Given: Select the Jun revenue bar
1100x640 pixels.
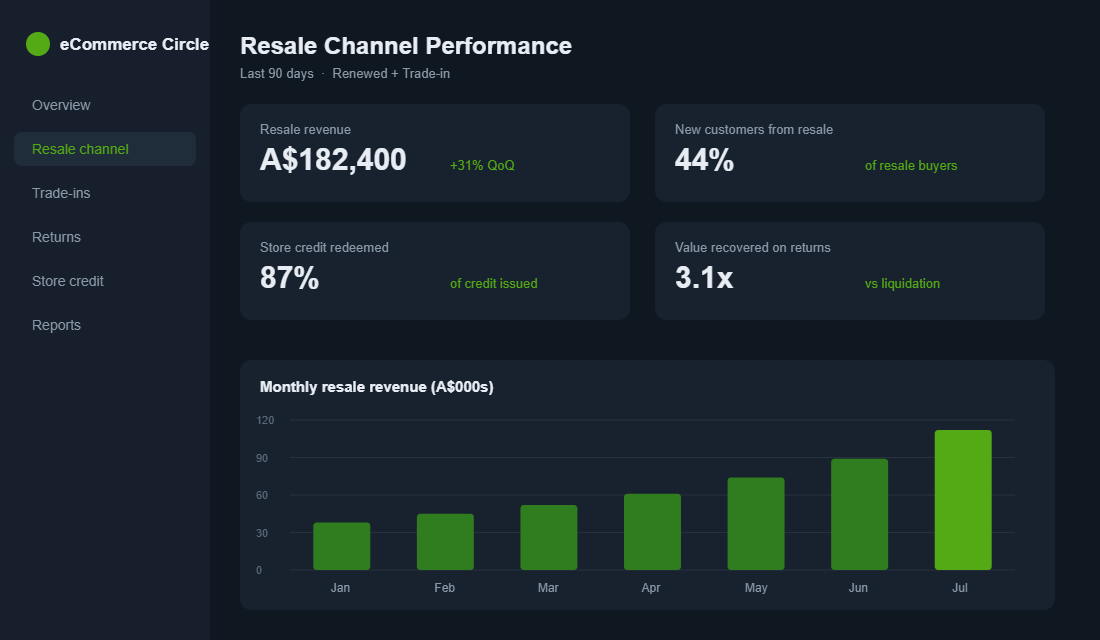Looking at the screenshot, I should click(859, 514).
